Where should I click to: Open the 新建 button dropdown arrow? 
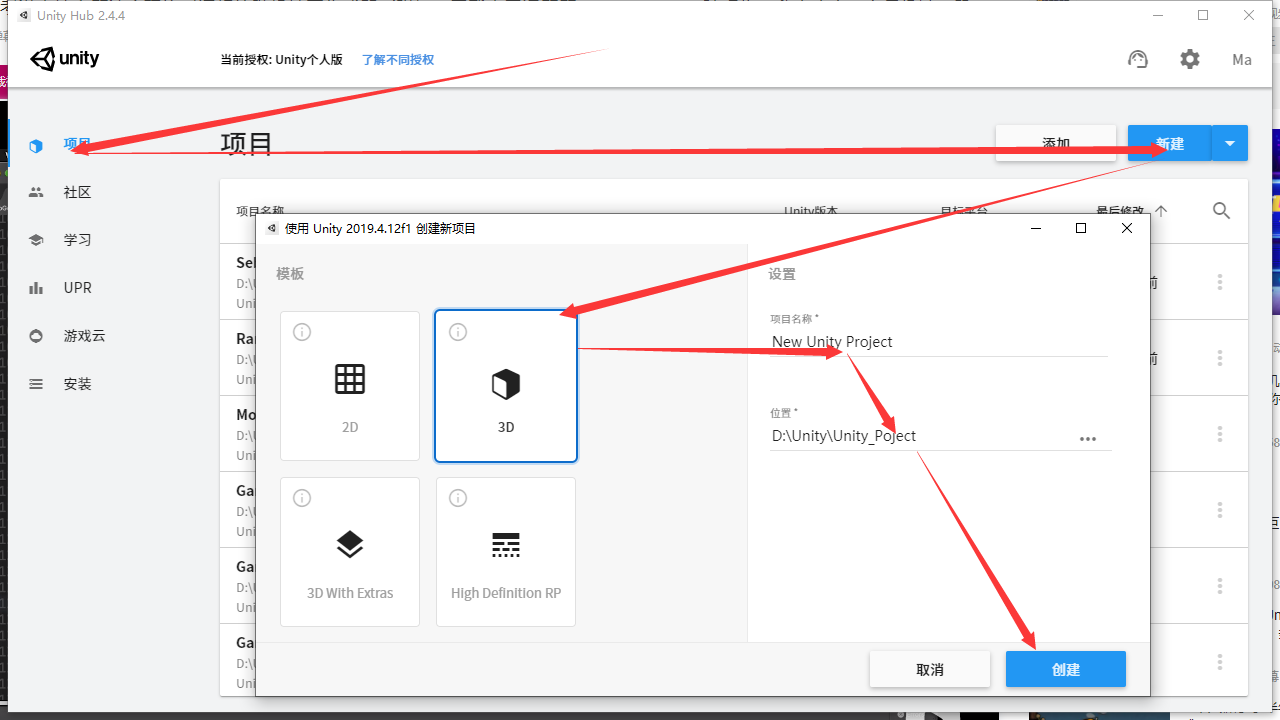click(1229, 142)
